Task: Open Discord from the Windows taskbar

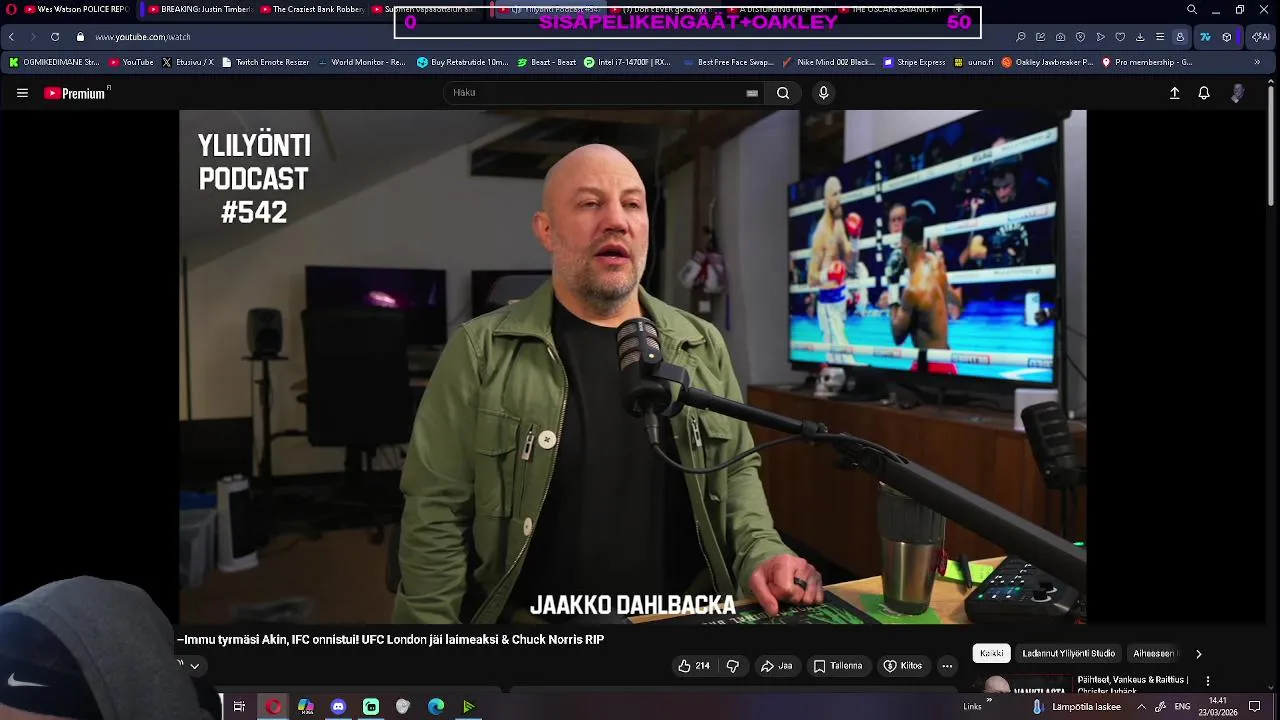Action: click(x=338, y=707)
